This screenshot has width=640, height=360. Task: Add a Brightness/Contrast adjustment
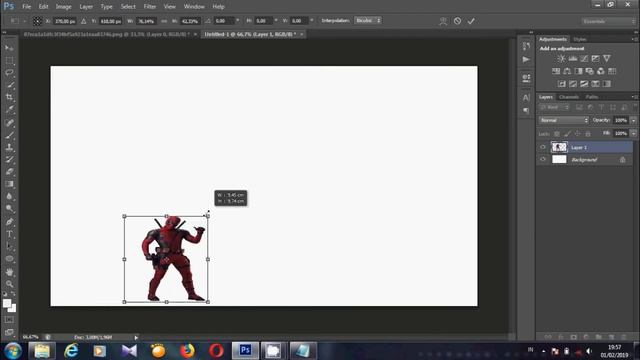click(x=562, y=59)
